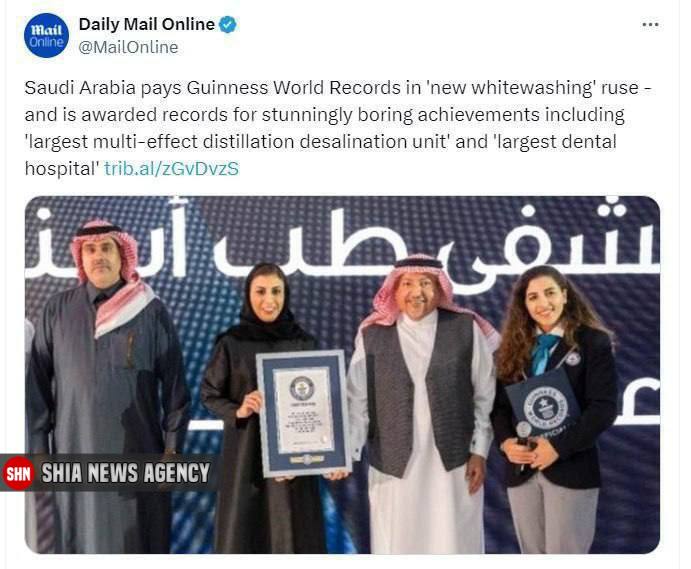Open the attached tweet photo
This screenshot has width=691, height=569.
tap(342, 375)
